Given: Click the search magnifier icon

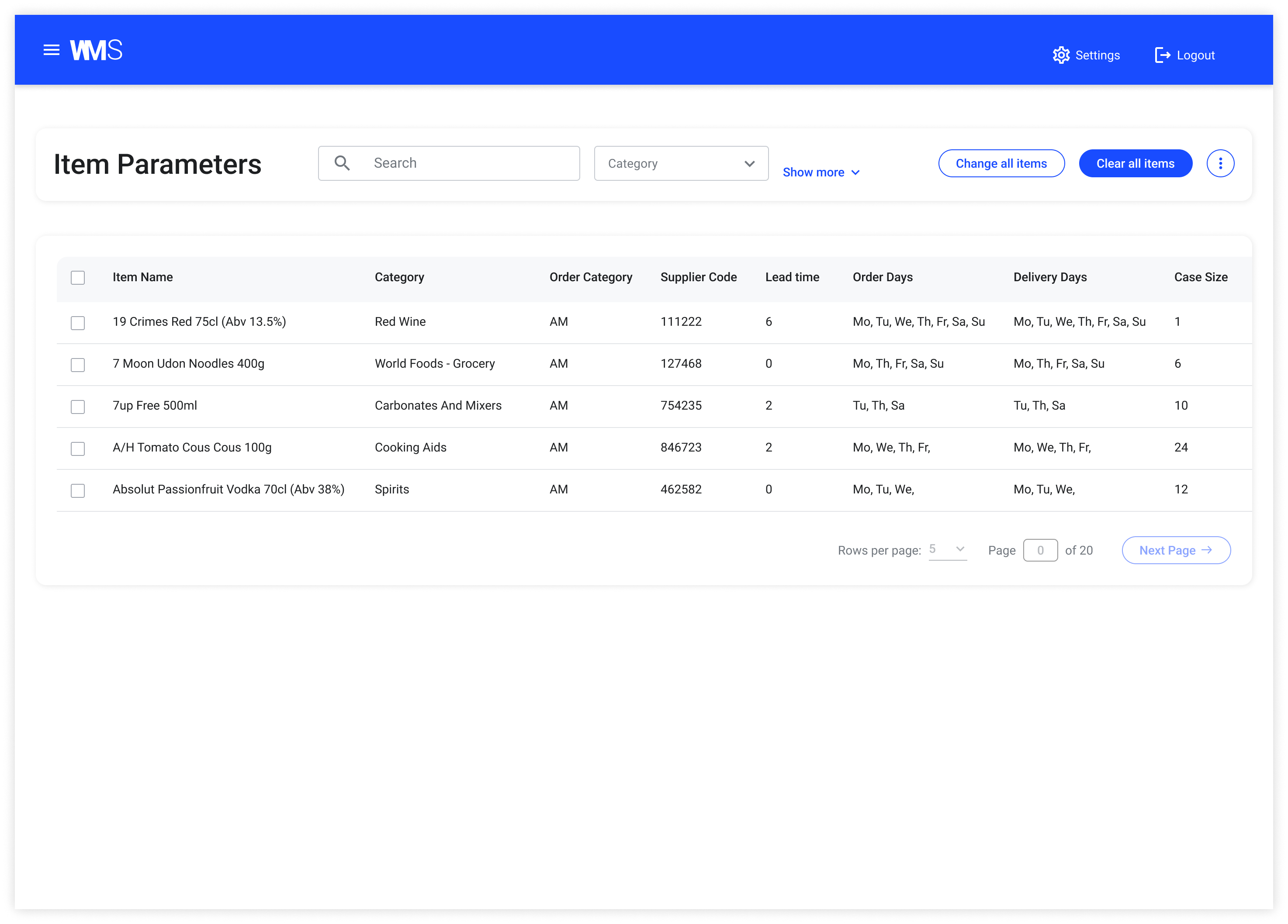Looking at the screenshot, I should [342, 163].
